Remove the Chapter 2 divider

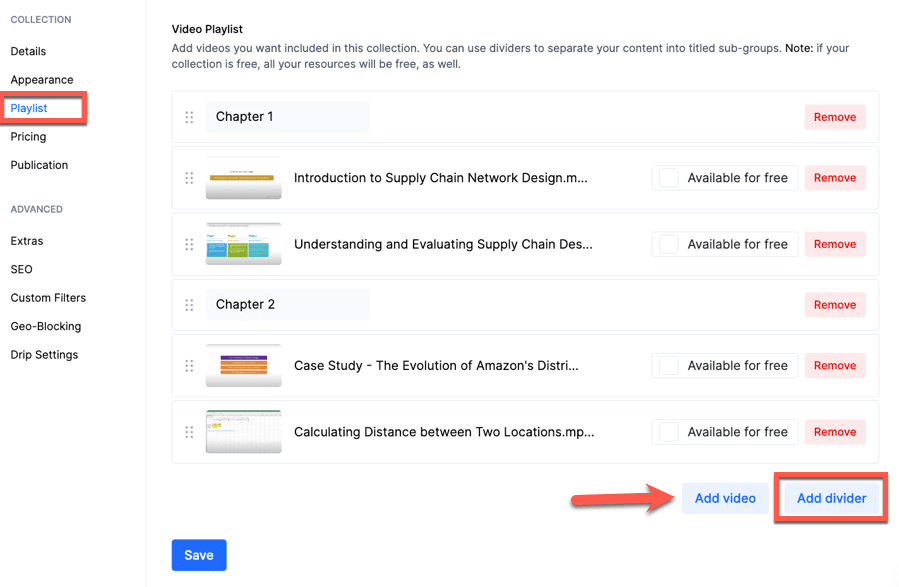pyautogui.click(x=834, y=305)
